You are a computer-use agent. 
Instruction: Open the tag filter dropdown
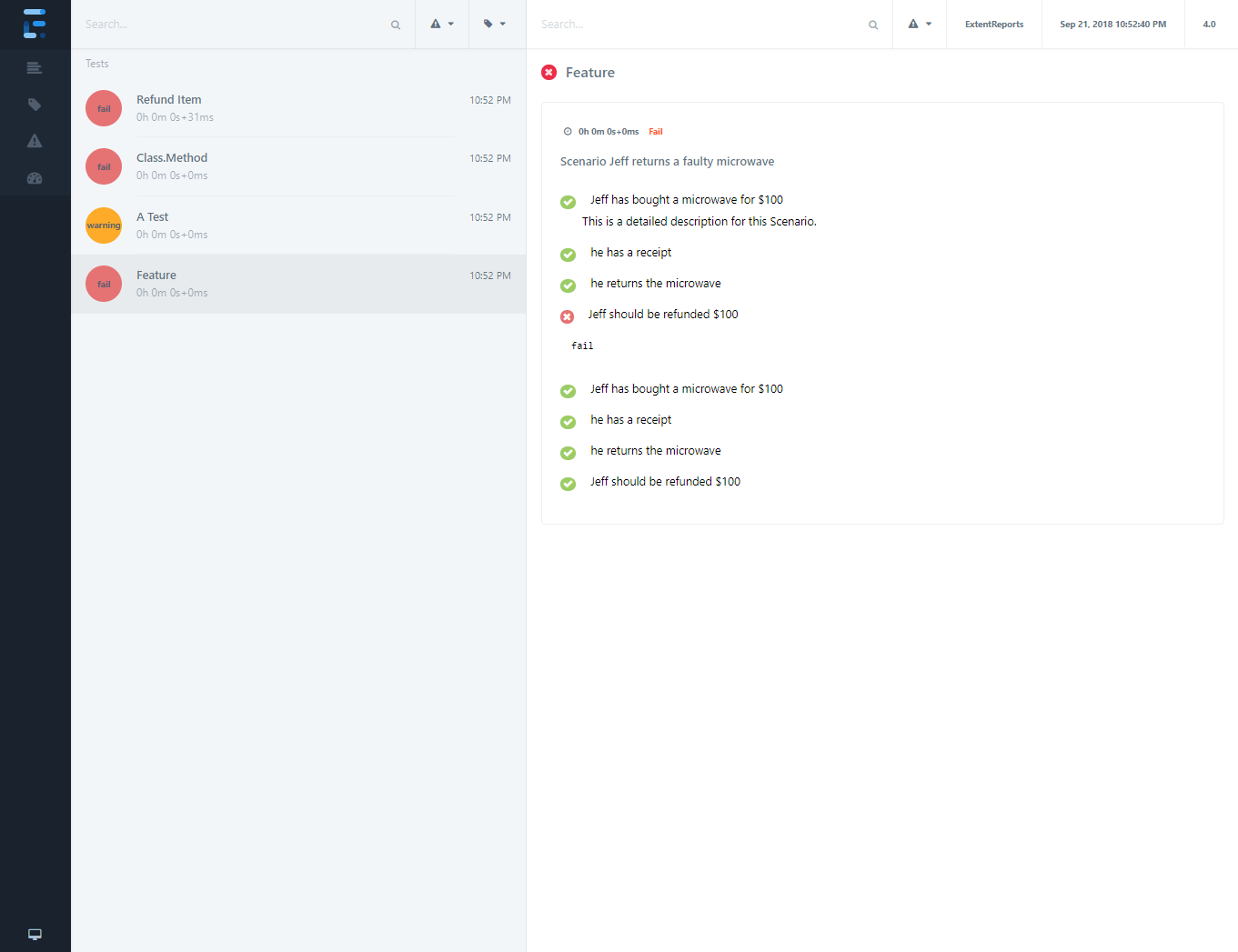tap(495, 24)
